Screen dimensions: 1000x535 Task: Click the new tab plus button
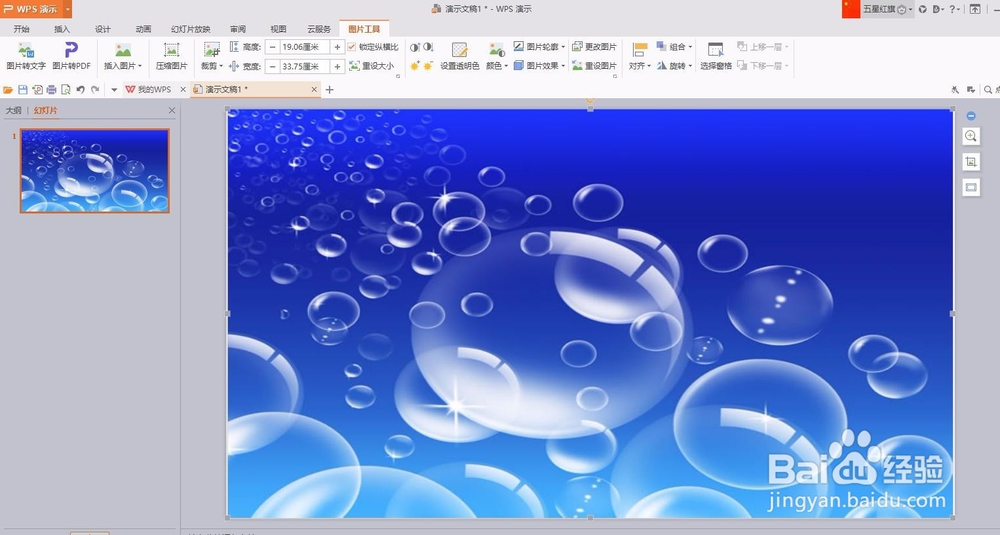(x=329, y=90)
